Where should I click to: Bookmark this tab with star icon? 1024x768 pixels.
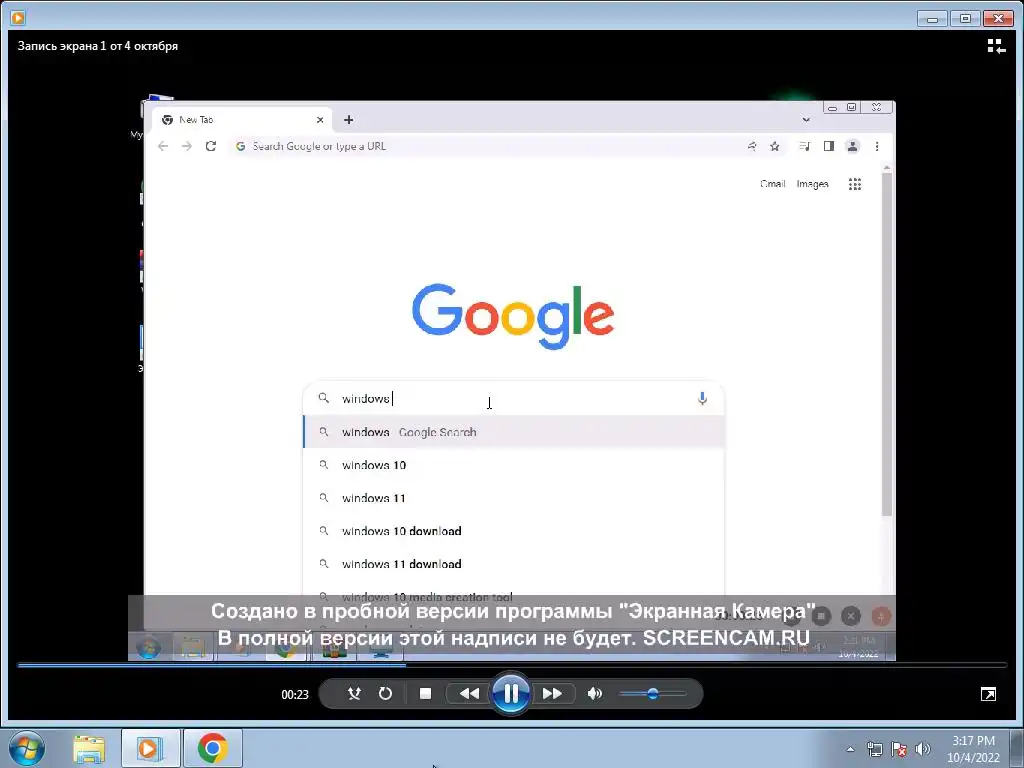(775, 146)
